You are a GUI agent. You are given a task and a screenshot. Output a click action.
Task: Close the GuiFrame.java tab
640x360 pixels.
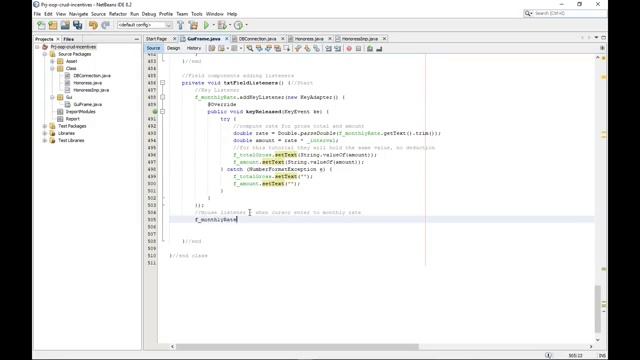tap(227, 39)
